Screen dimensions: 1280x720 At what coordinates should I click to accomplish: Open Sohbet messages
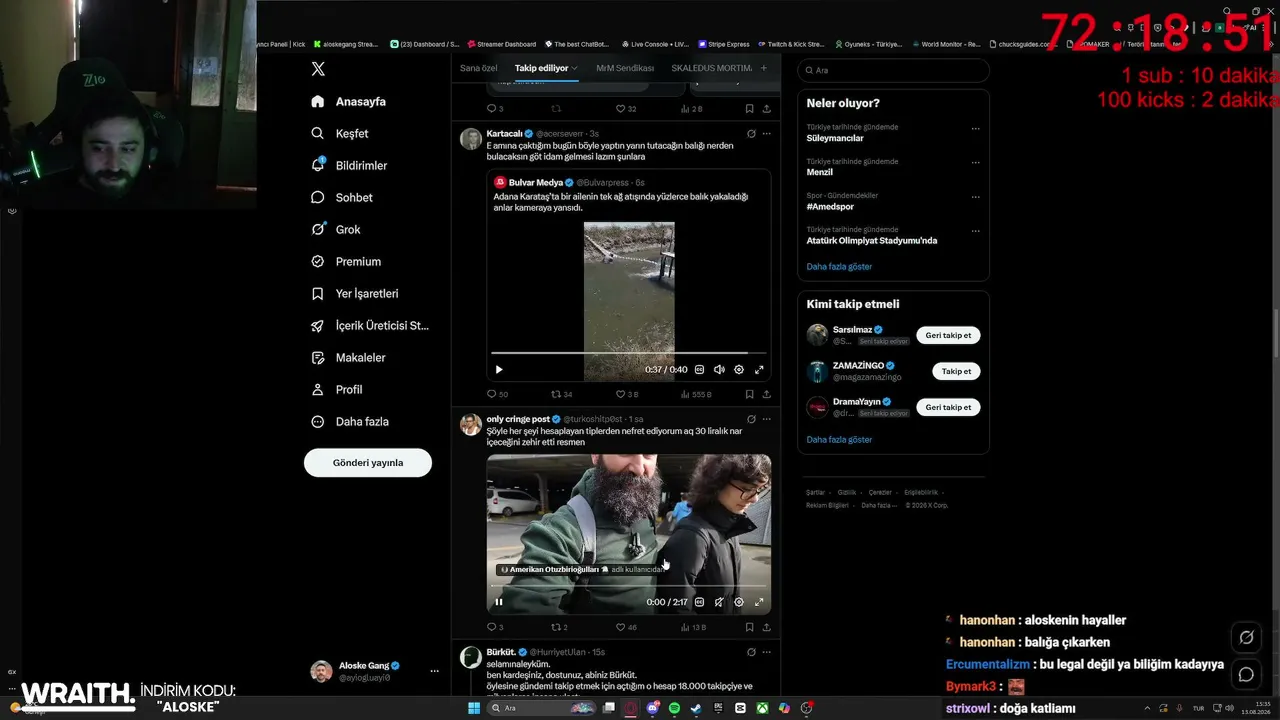click(x=341, y=197)
